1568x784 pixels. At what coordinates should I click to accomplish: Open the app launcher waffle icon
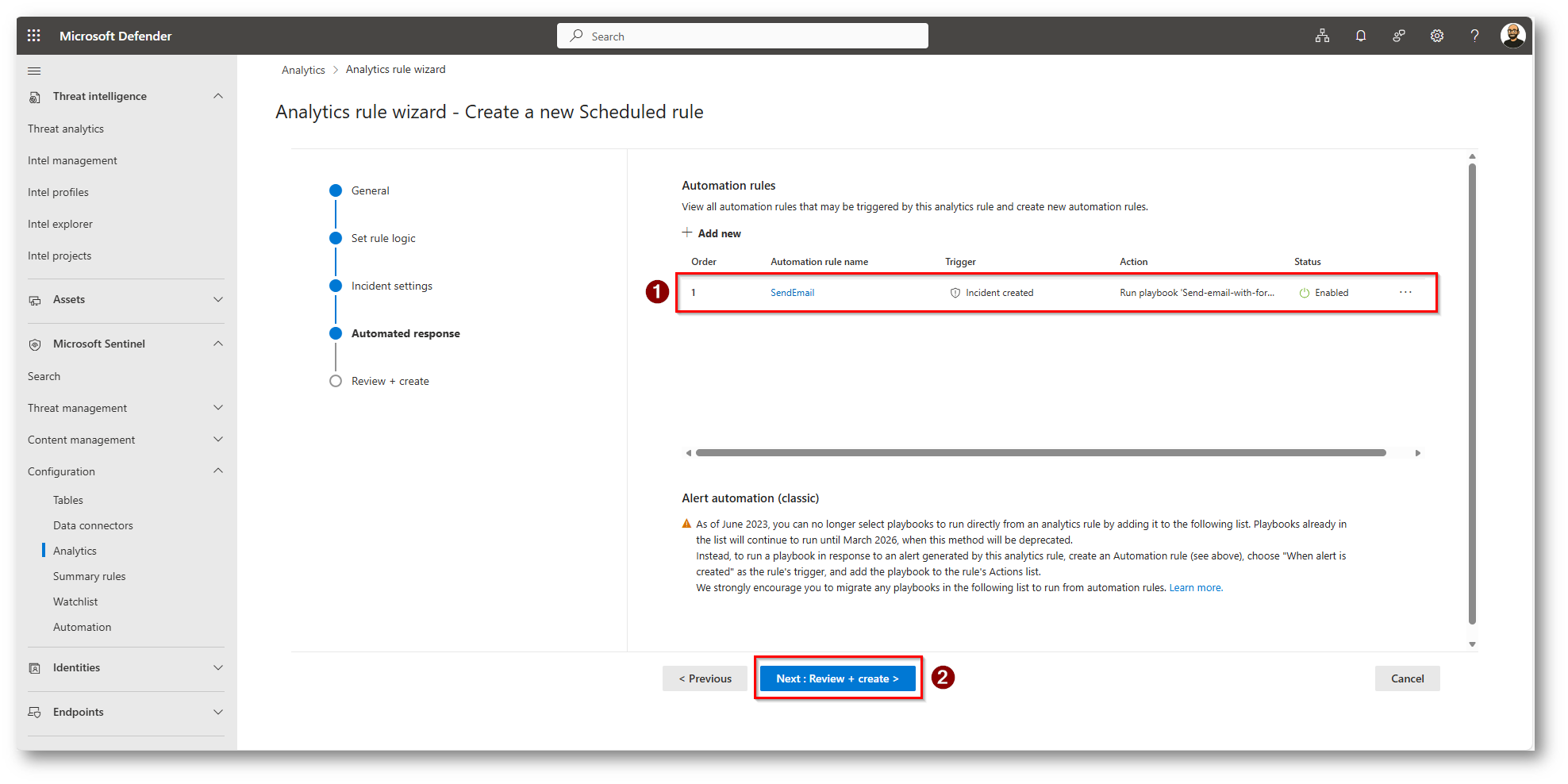(x=33, y=36)
